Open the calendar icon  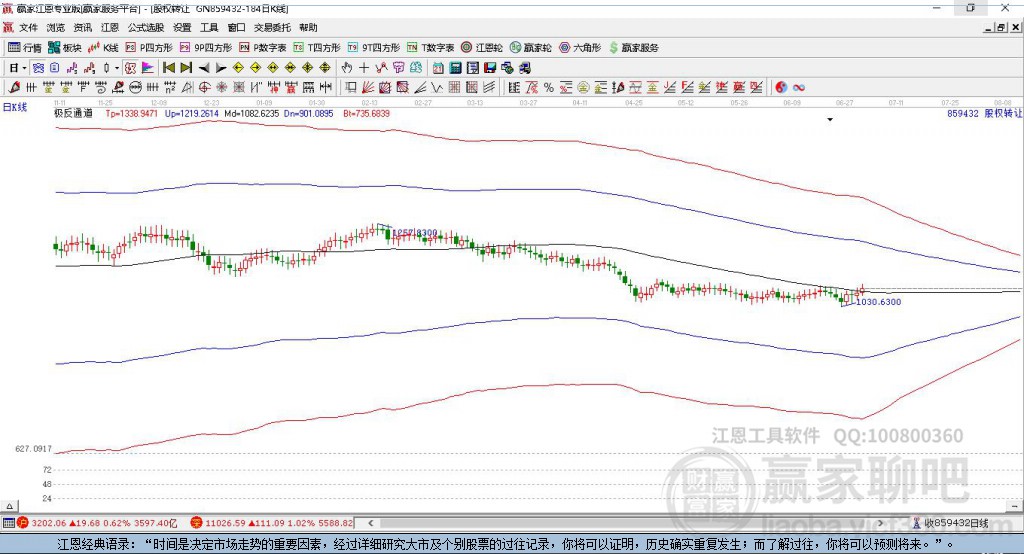click(438, 68)
